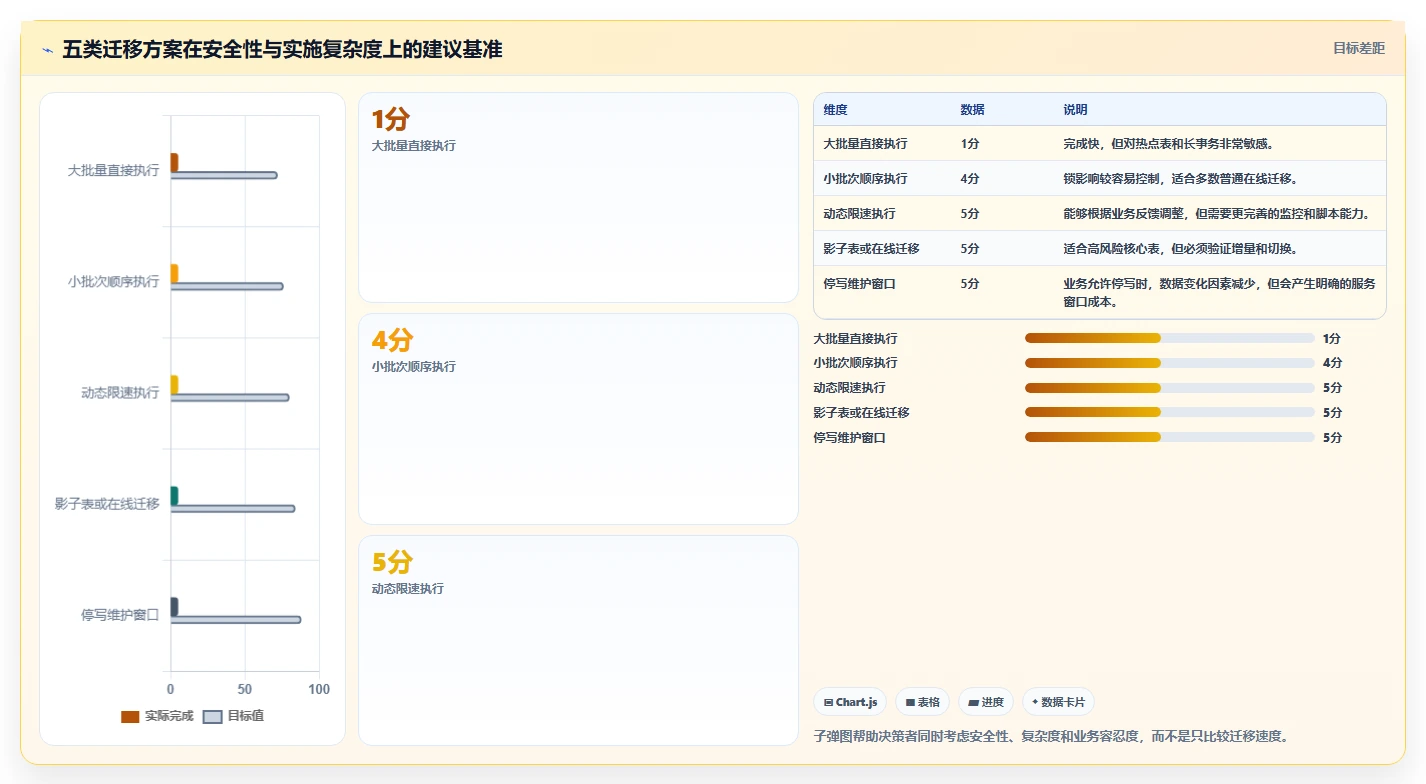The height and width of the screenshot is (784, 1426).
Task: Click the 进度 chip
Action: point(986,702)
